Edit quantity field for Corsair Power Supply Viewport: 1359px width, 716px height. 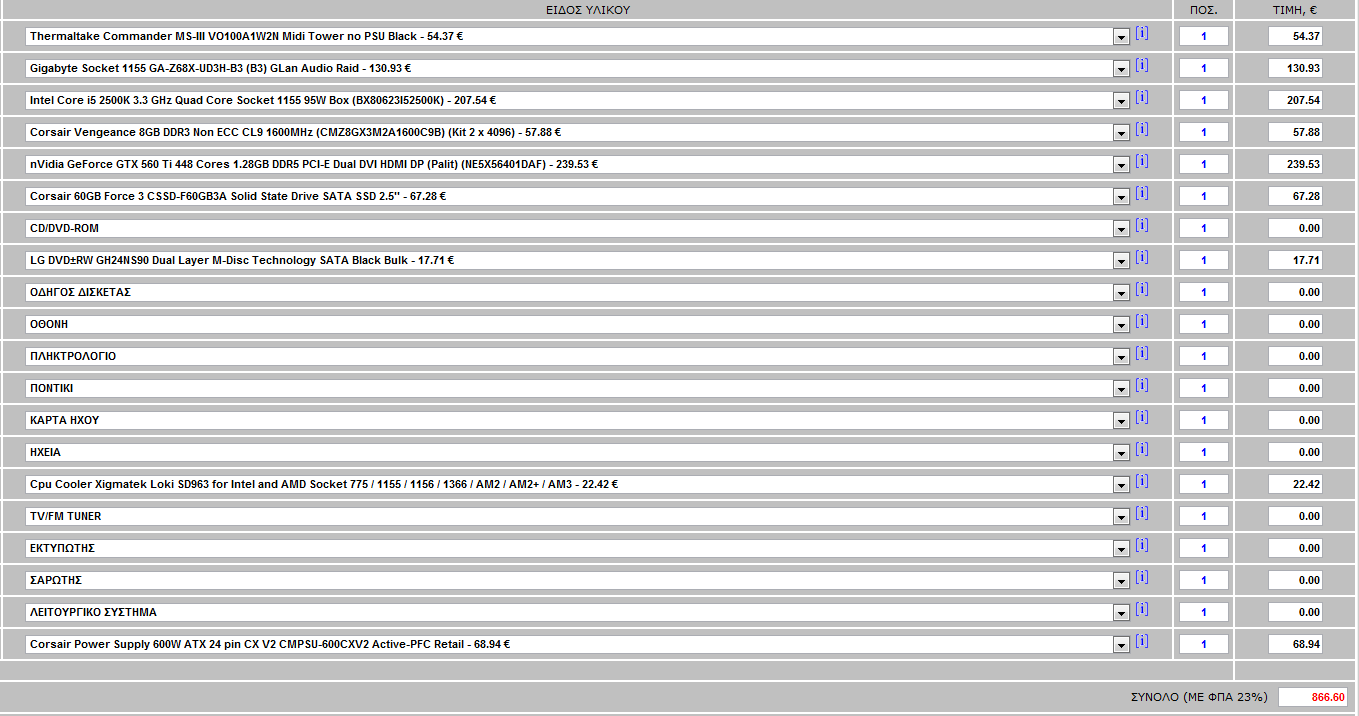1204,644
